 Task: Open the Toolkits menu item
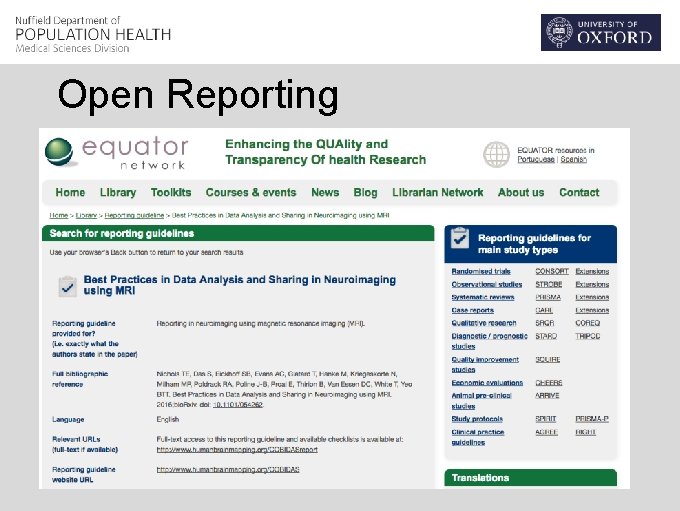click(x=171, y=192)
